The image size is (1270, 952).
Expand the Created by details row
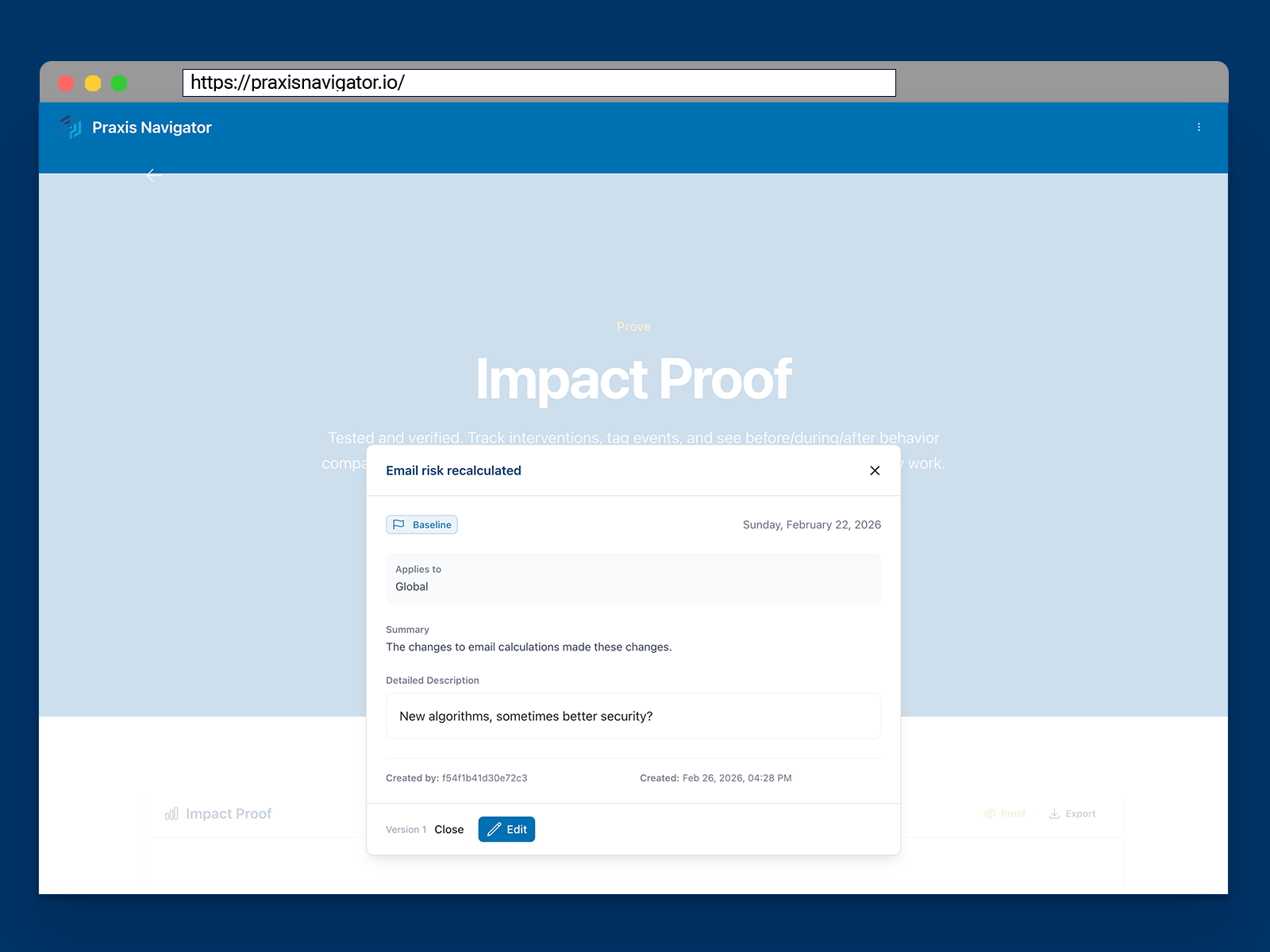click(456, 777)
